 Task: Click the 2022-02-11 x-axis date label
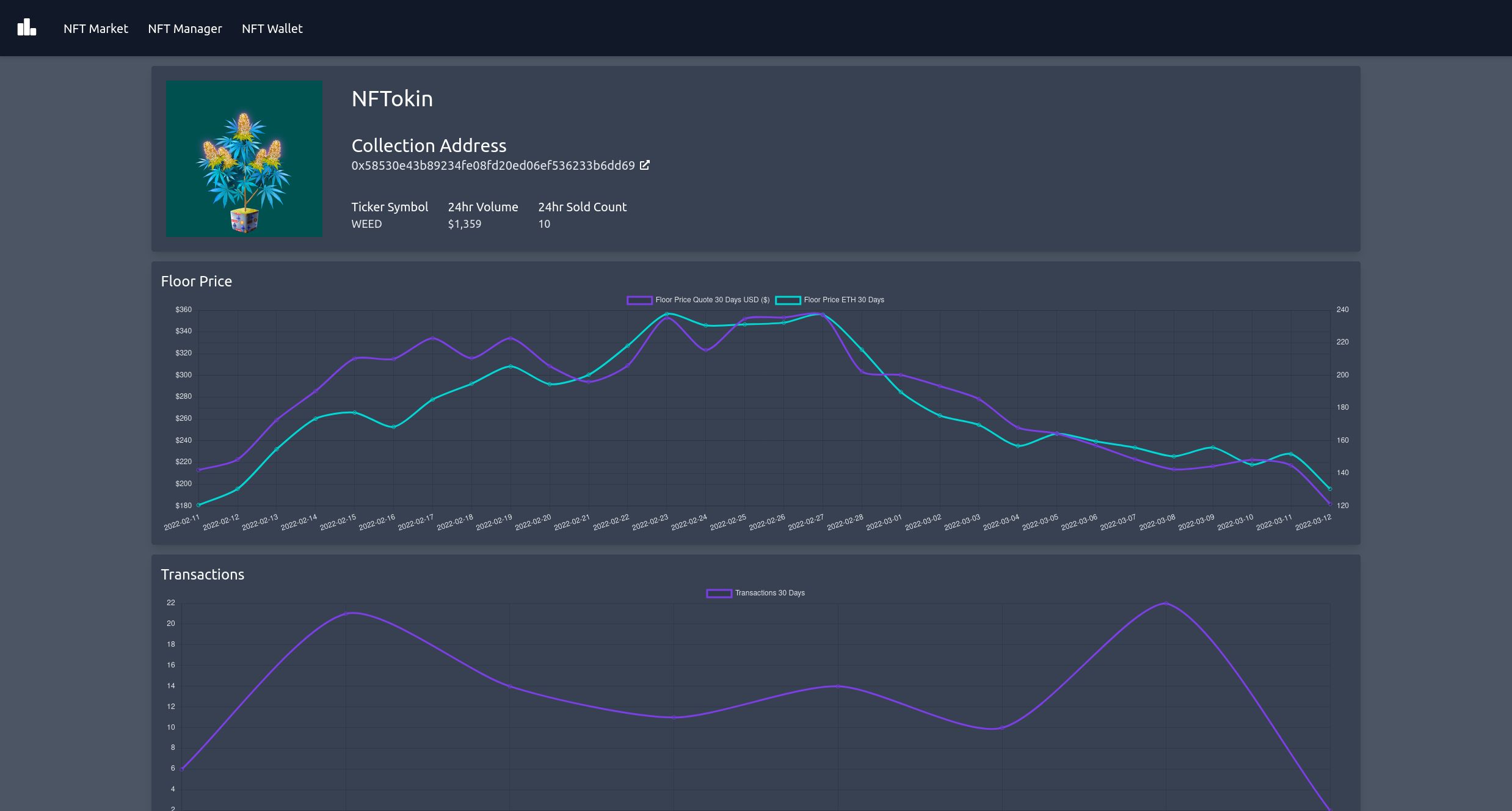[182, 522]
